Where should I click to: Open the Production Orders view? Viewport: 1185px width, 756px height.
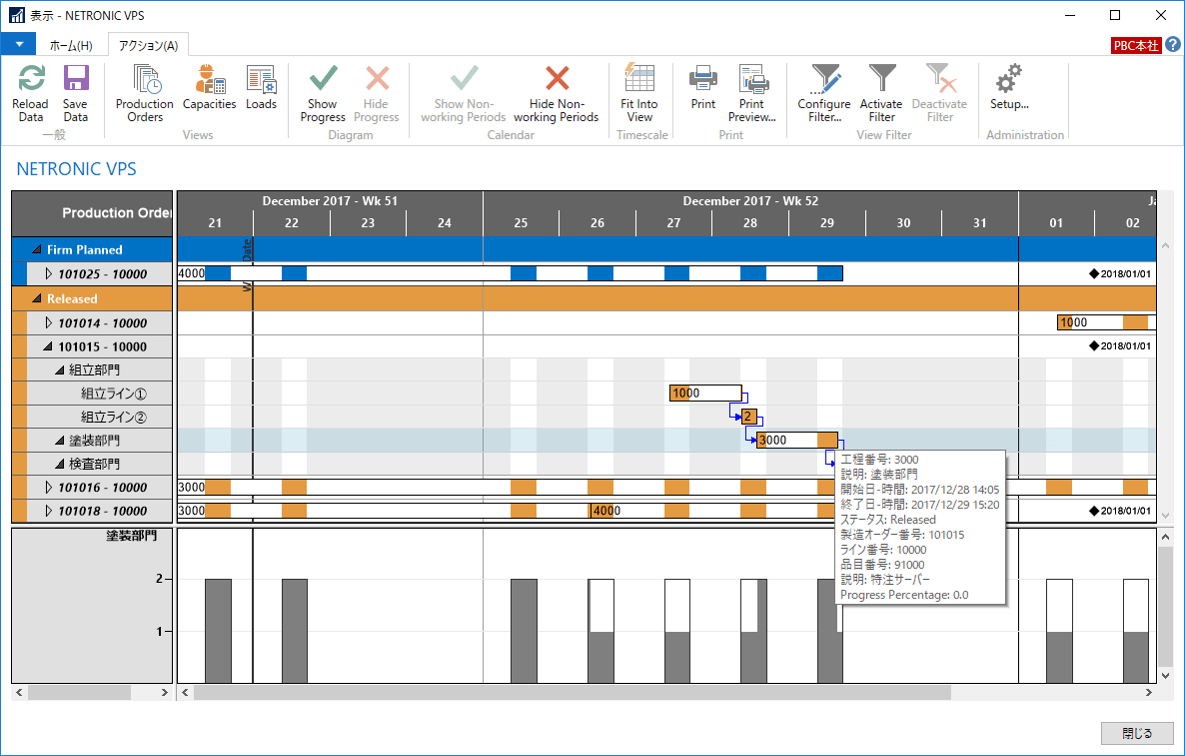point(145,81)
